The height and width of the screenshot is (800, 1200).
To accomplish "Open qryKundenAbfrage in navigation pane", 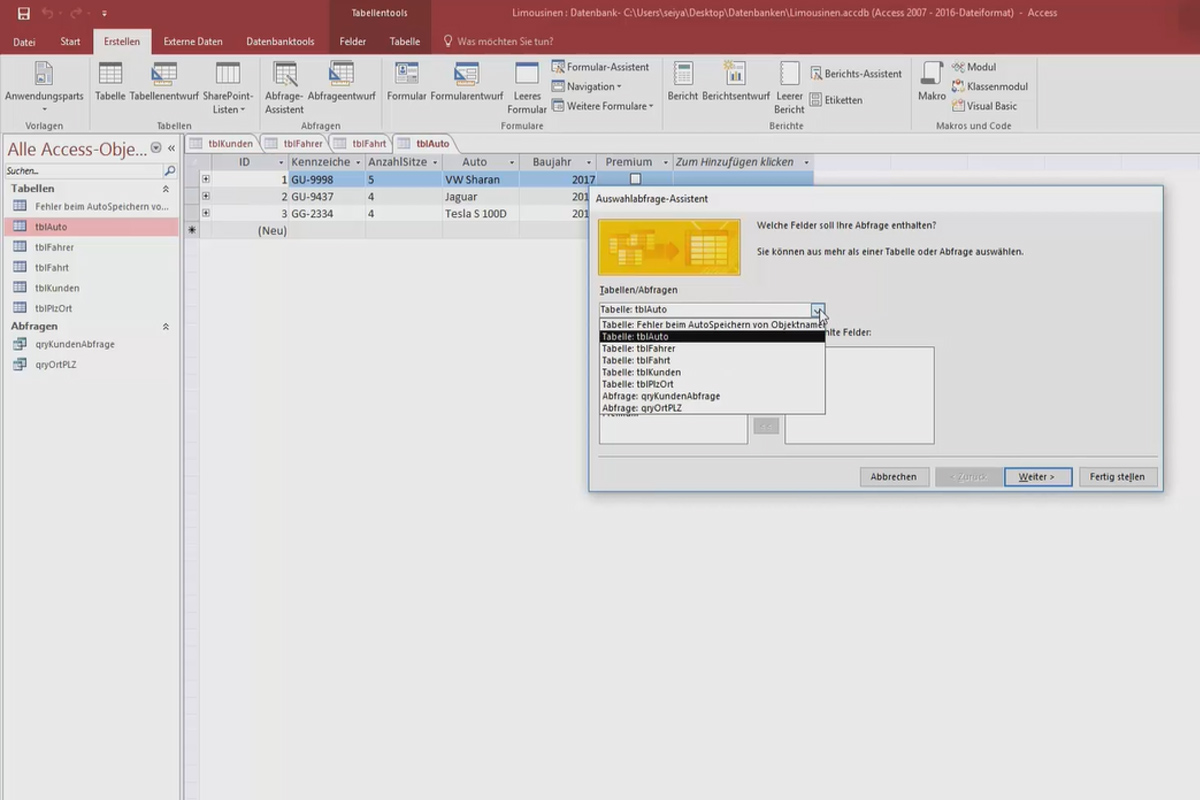I will tap(74, 344).
